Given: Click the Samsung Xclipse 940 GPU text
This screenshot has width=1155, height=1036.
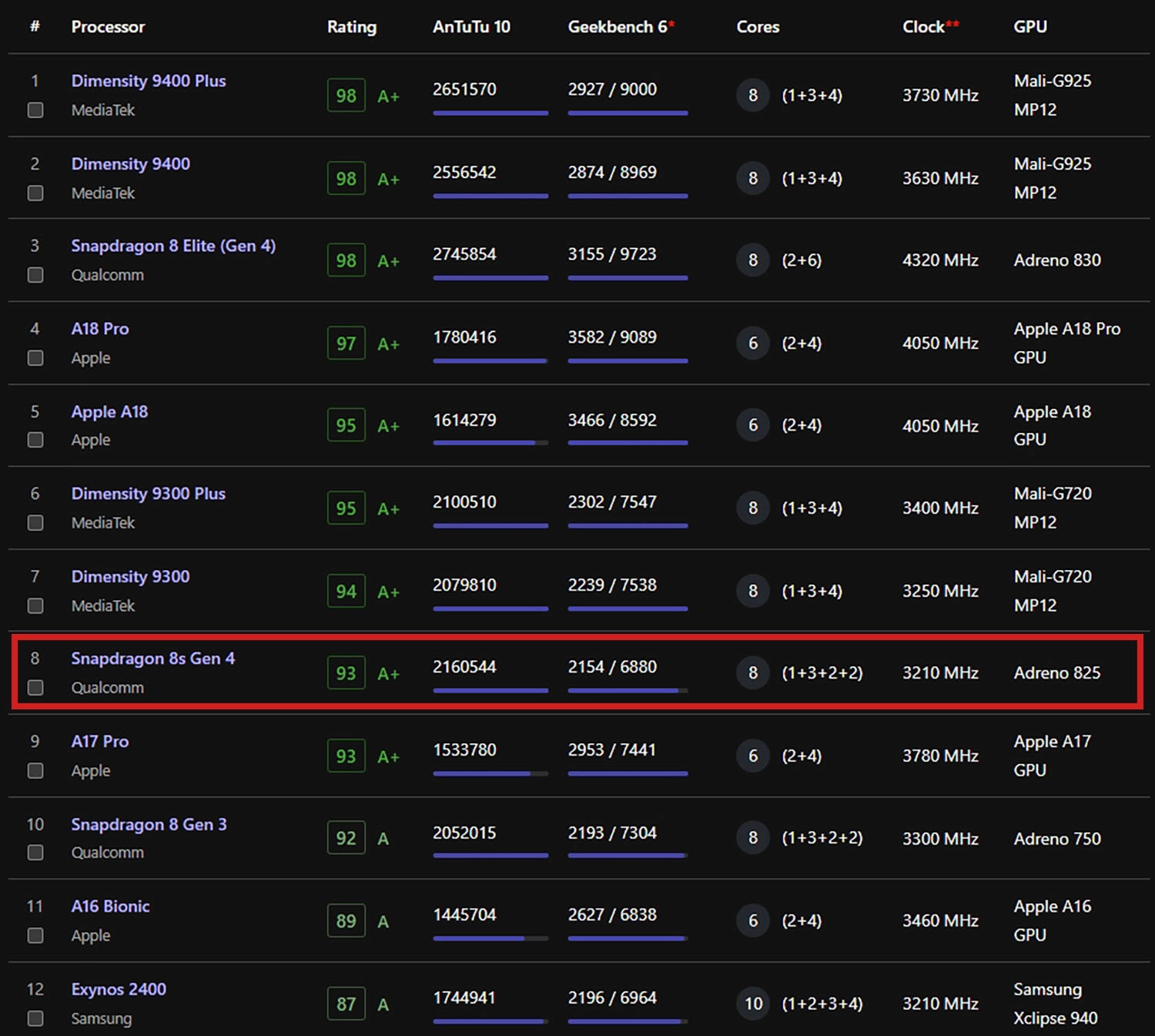Looking at the screenshot, I should coord(1056,1004).
